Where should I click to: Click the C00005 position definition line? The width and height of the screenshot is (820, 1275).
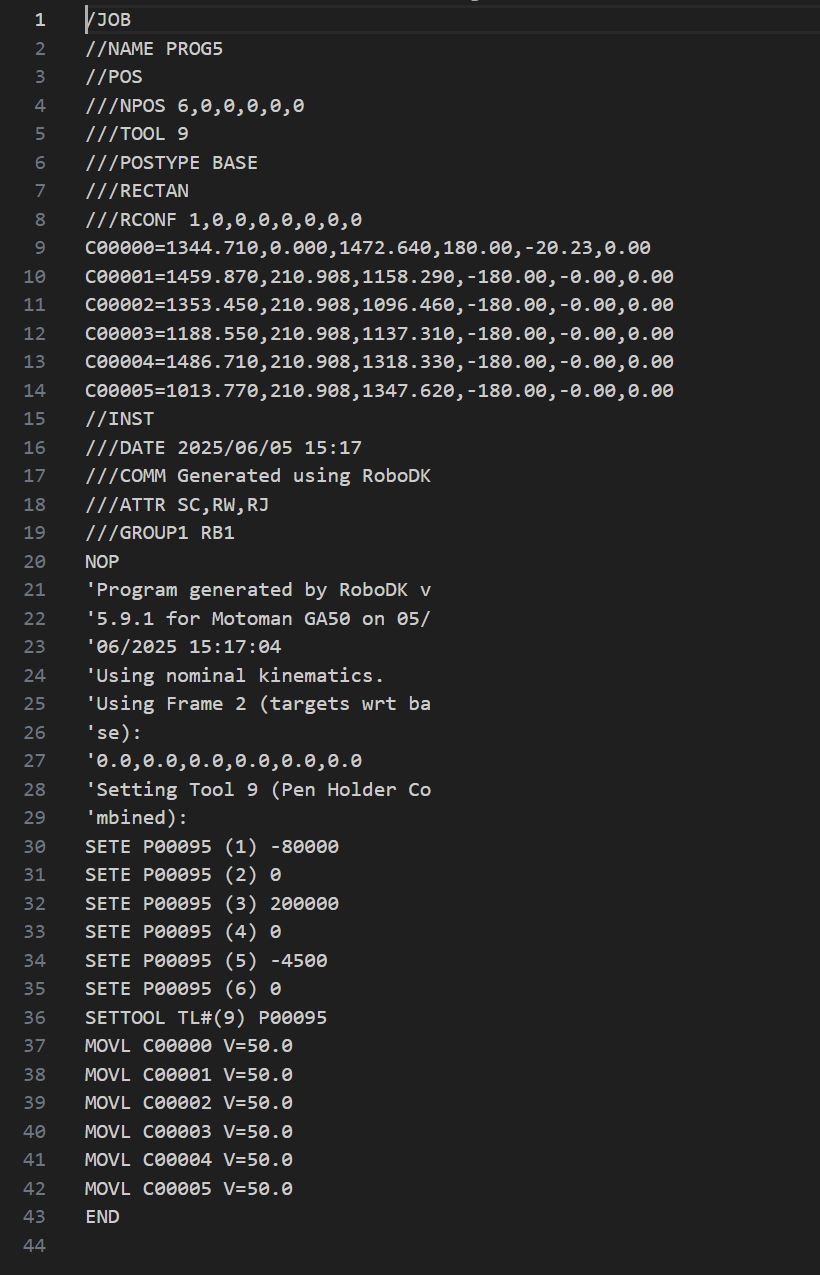(x=379, y=390)
